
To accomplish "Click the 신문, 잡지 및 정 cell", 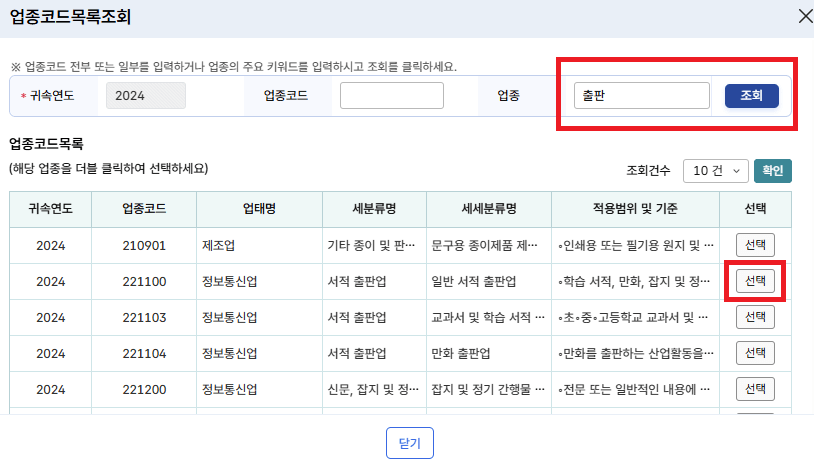I will coord(373,389).
